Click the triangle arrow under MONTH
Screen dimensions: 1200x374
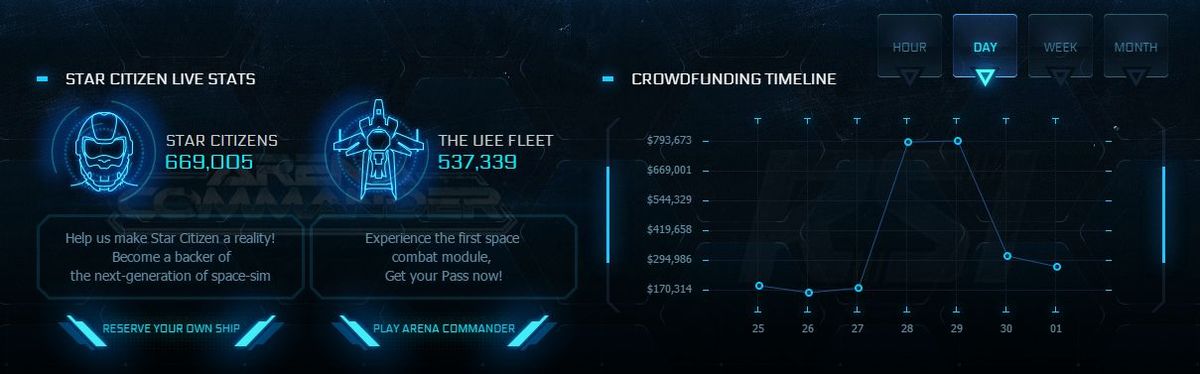(1136, 75)
